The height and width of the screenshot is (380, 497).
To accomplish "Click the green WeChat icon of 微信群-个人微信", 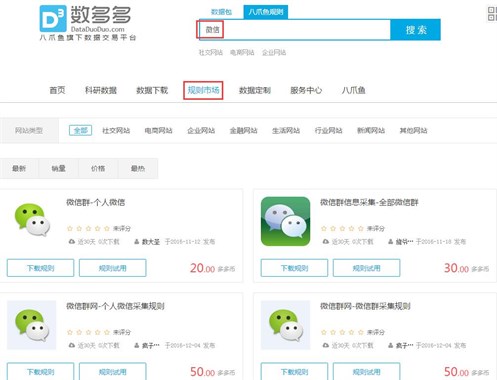I will 32,220.
